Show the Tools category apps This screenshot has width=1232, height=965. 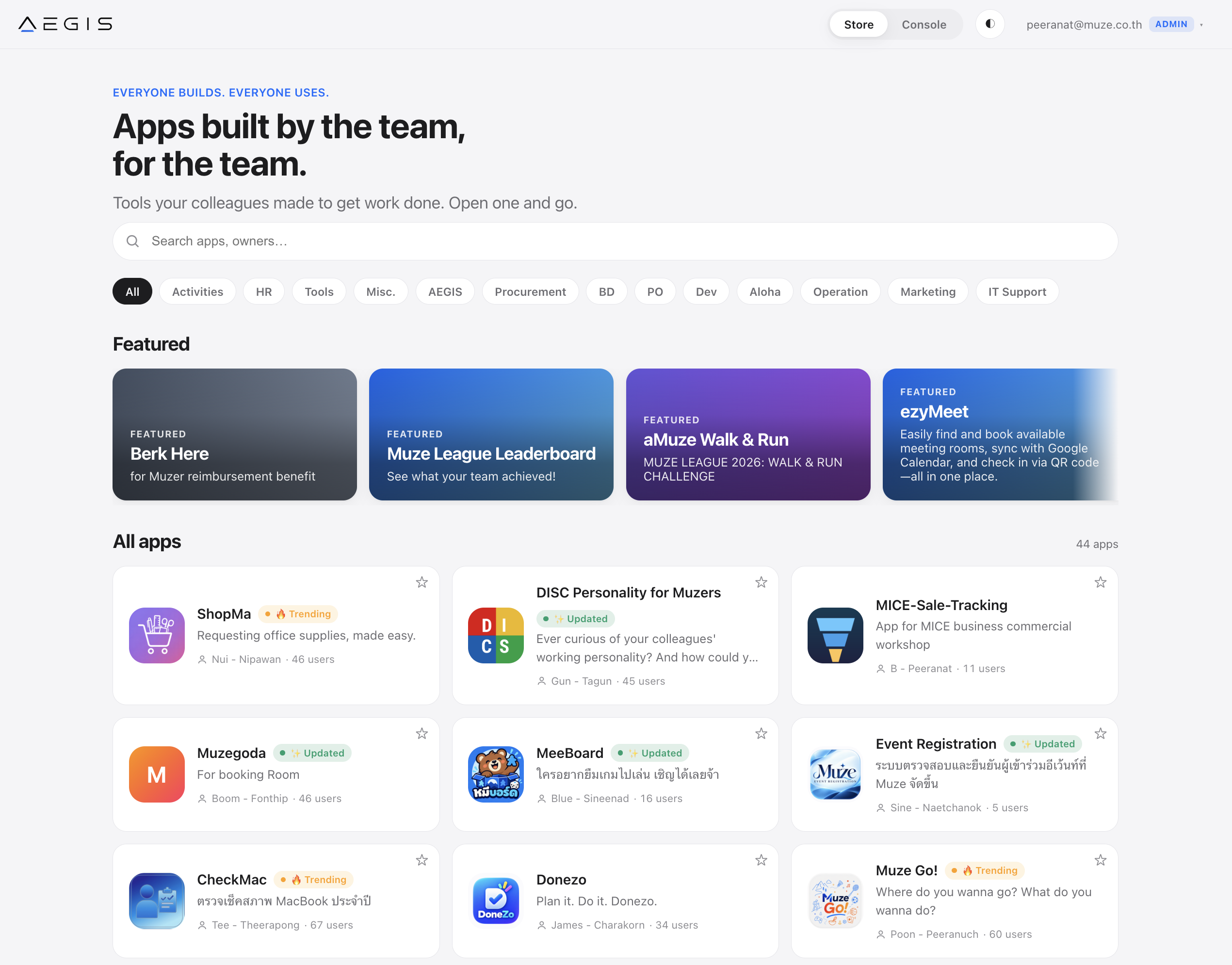coord(319,291)
